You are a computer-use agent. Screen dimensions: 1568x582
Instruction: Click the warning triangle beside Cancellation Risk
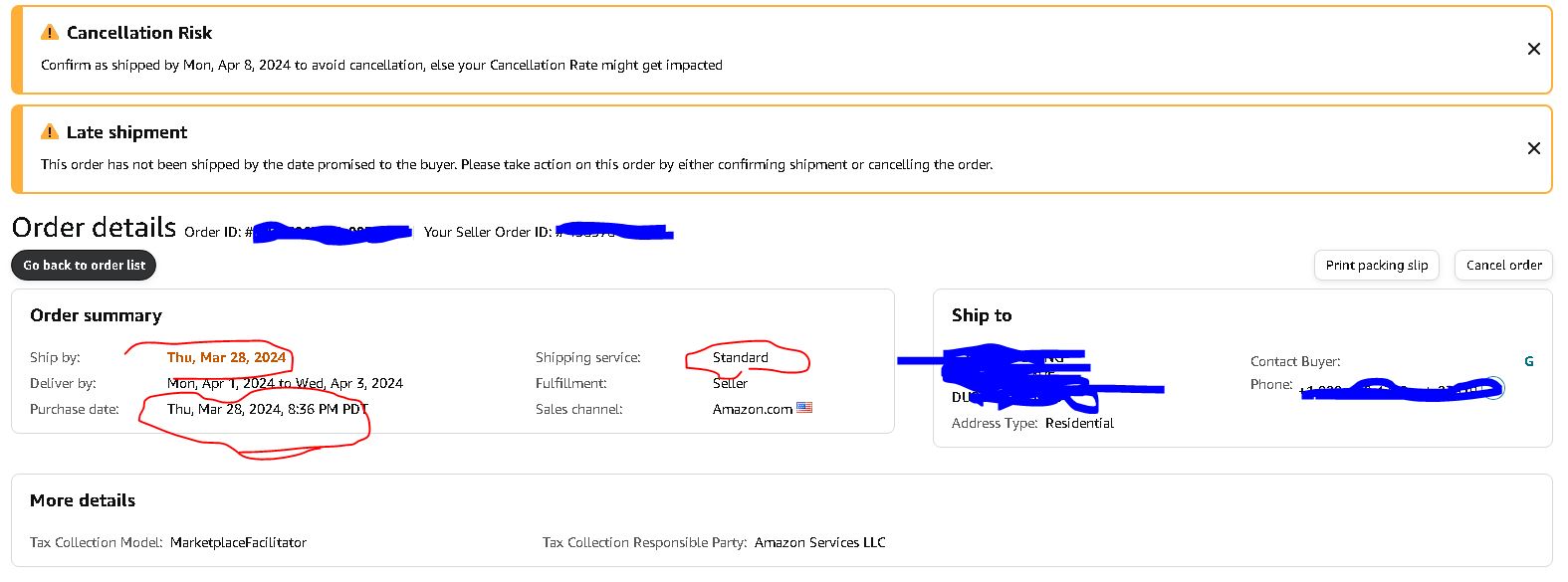[50, 32]
